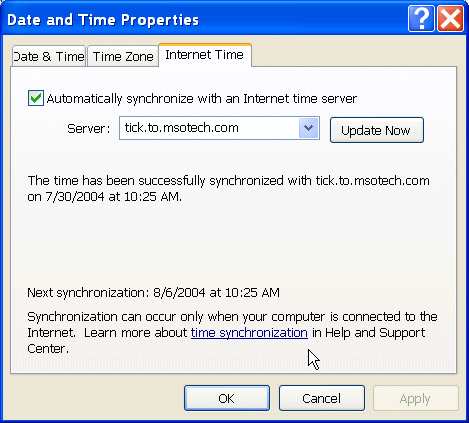Click into the Server text field
The image size is (469, 423).
pos(209,128)
